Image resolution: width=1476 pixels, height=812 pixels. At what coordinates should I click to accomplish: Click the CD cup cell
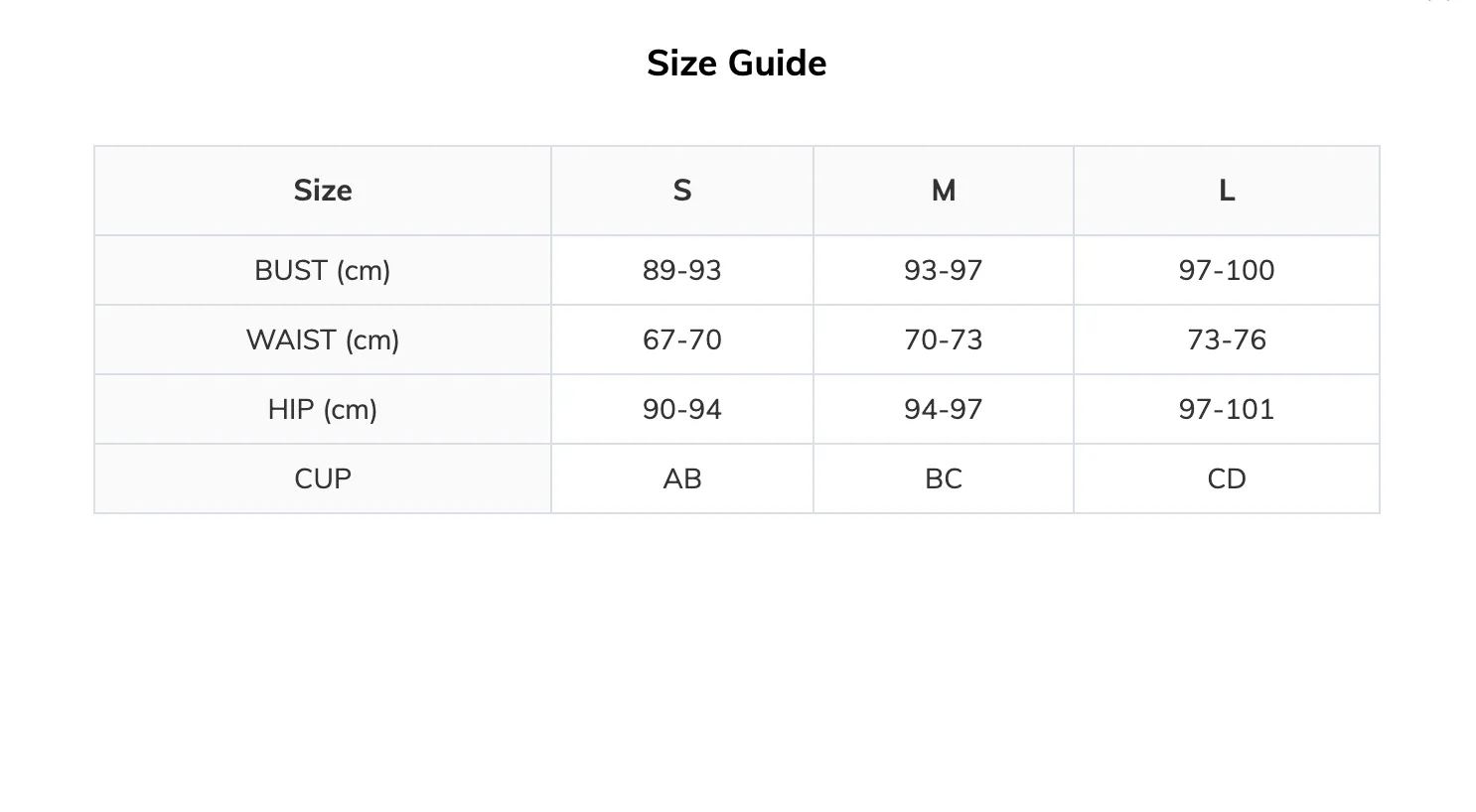click(1227, 478)
